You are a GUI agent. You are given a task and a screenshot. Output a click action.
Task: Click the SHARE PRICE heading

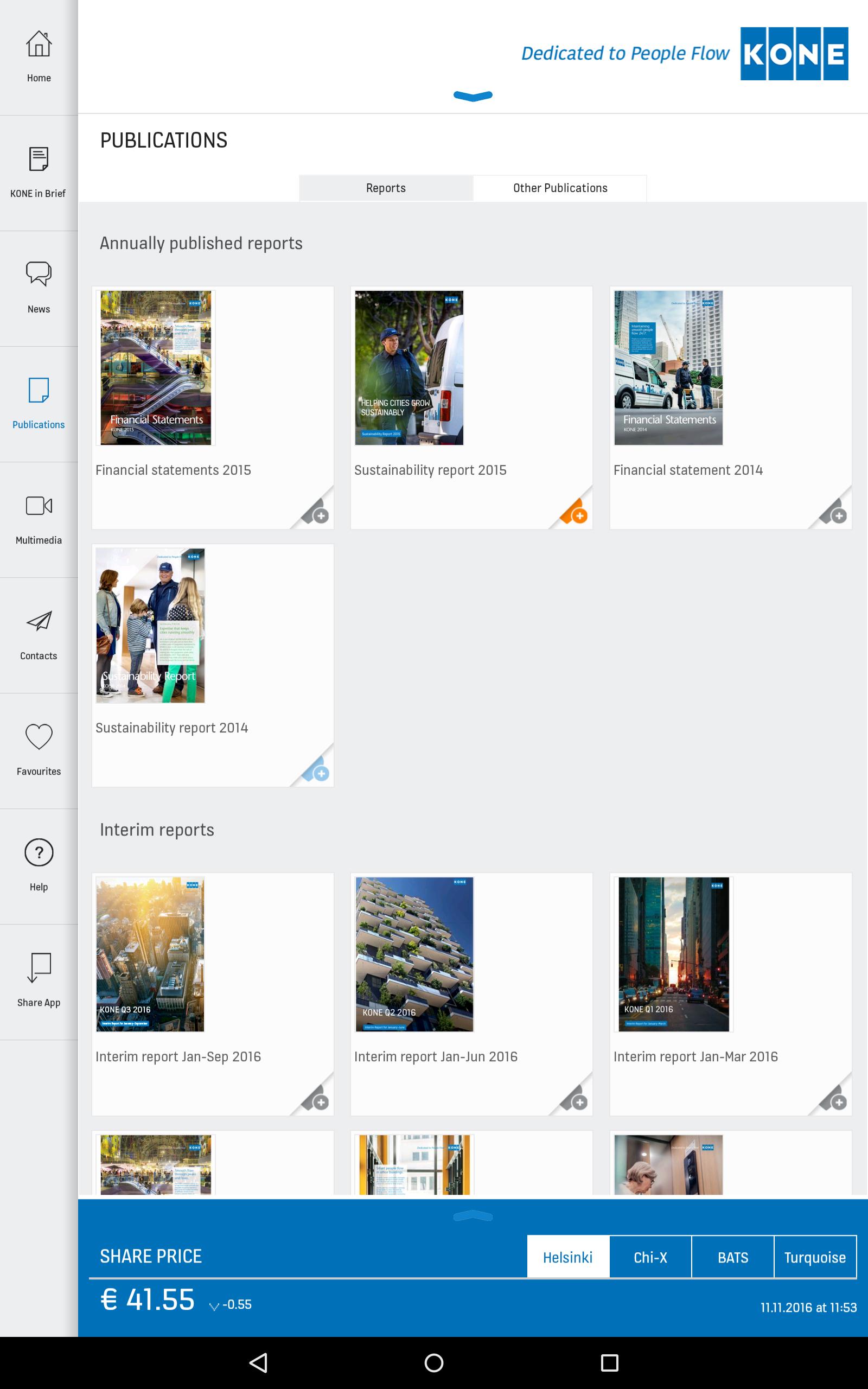click(x=151, y=1257)
